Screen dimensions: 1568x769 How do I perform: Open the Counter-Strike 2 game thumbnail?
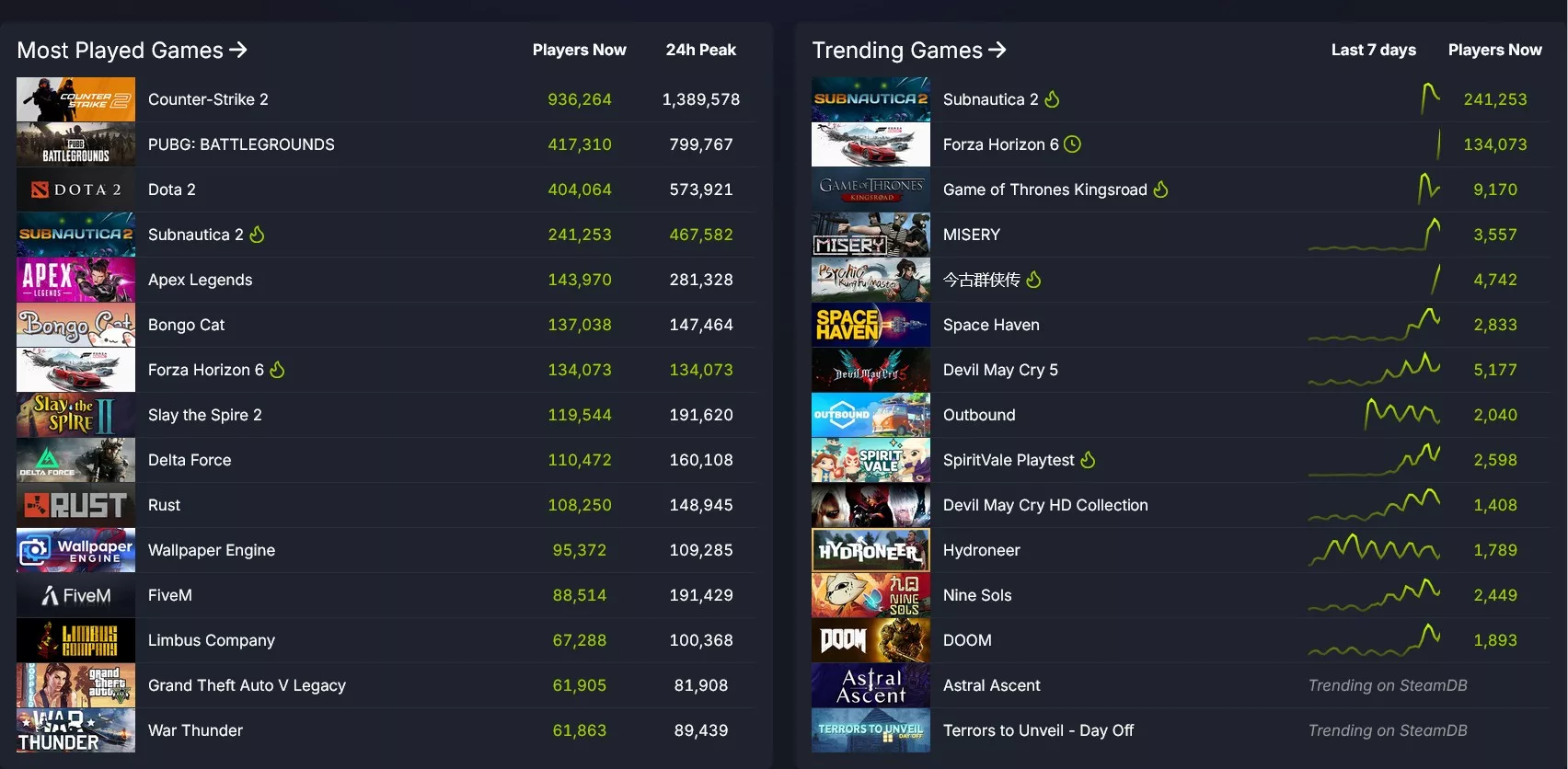pos(75,99)
